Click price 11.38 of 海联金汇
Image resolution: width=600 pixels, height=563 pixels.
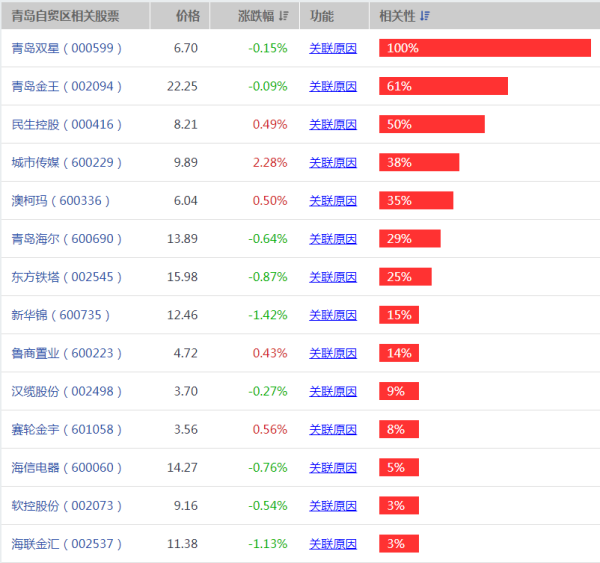point(182,544)
